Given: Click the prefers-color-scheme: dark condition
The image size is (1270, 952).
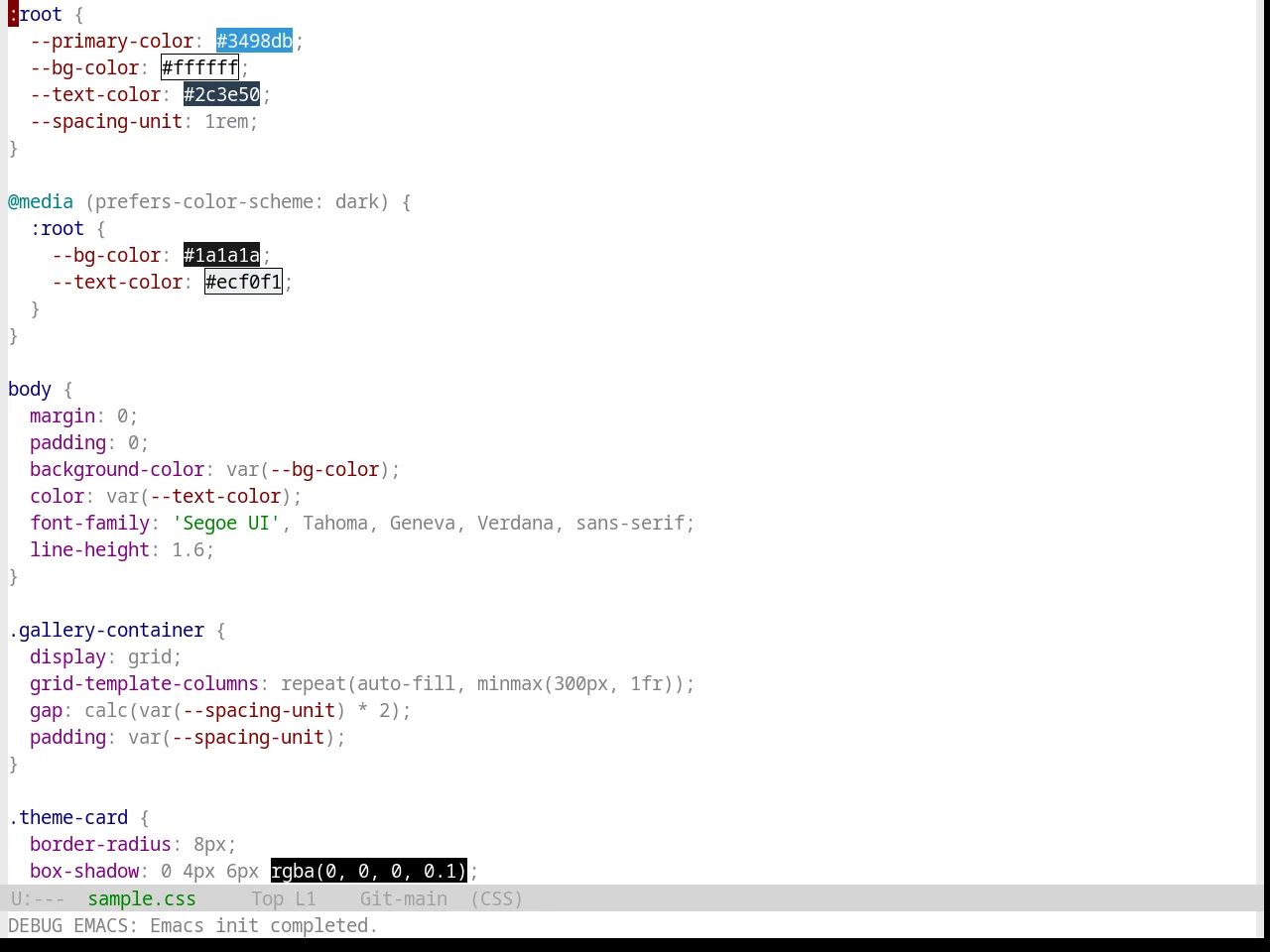Looking at the screenshot, I should [237, 201].
